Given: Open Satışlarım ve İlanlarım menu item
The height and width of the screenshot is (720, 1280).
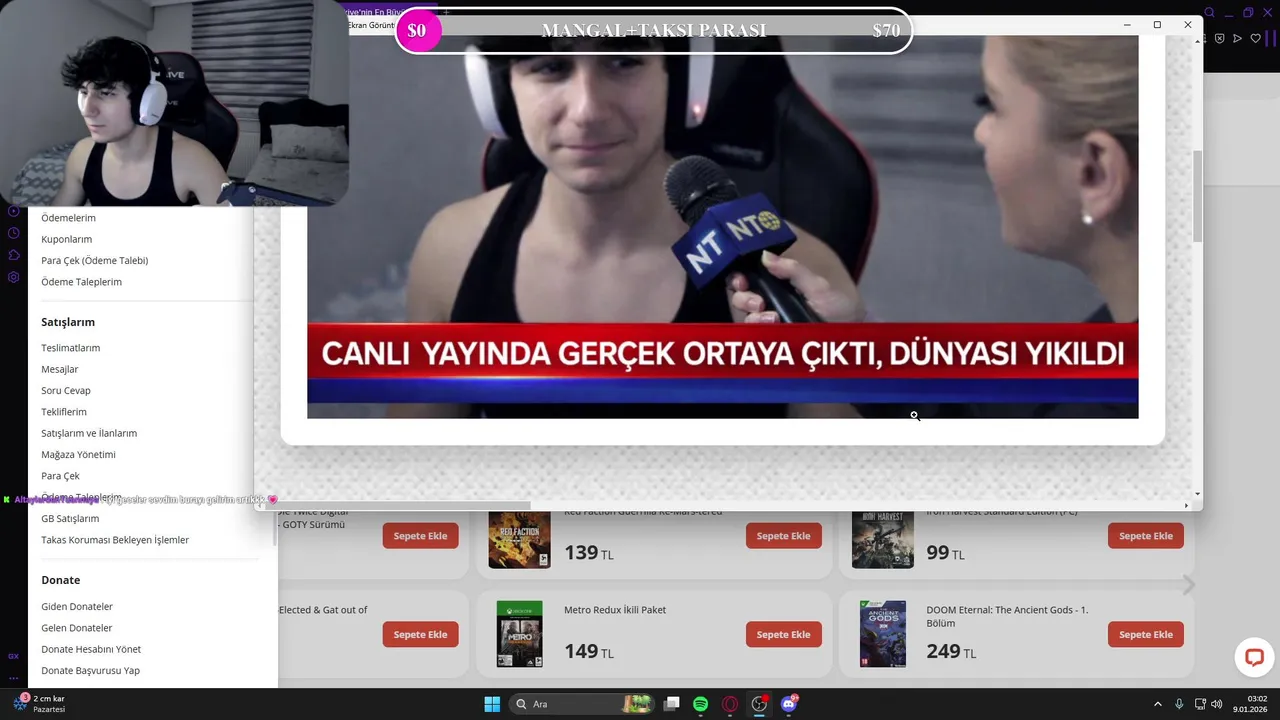Looking at the screenshot, I should click(x=89, y=433).
